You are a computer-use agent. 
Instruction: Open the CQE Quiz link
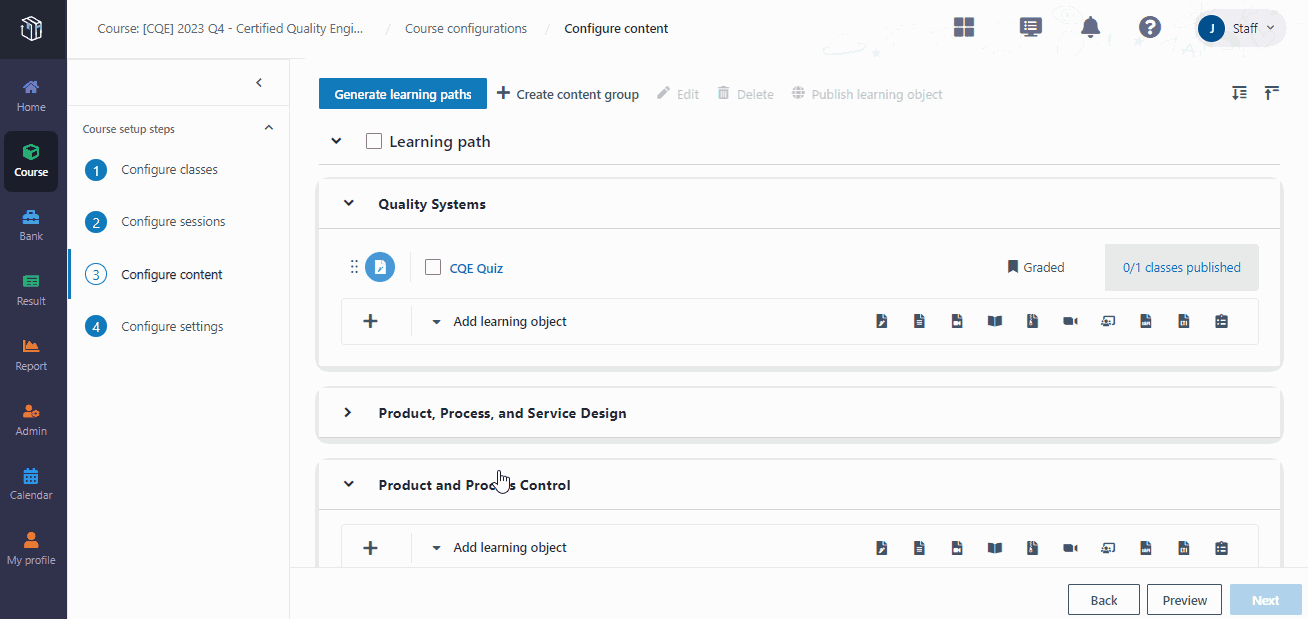476,268
